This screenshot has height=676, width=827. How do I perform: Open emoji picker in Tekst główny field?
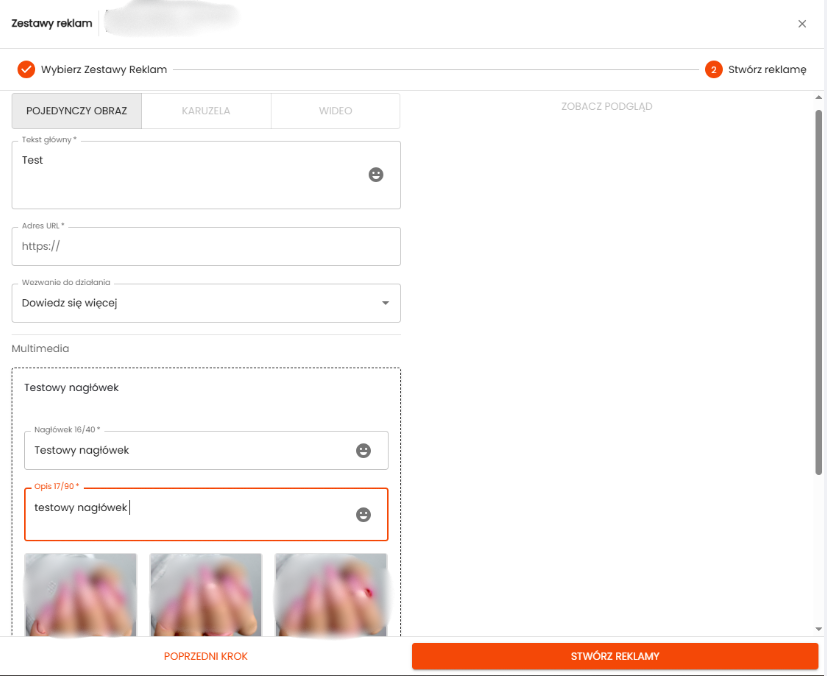point(376,174)
